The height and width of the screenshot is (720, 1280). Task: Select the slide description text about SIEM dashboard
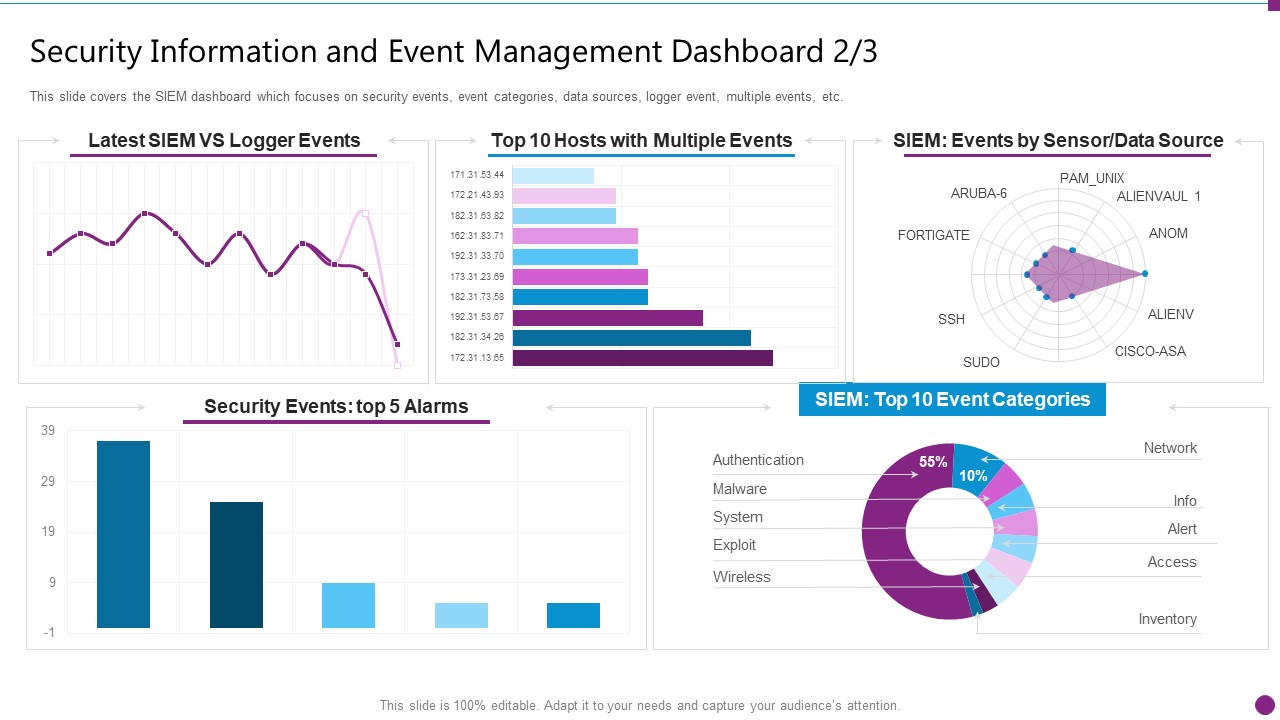(x=436, y=97)
